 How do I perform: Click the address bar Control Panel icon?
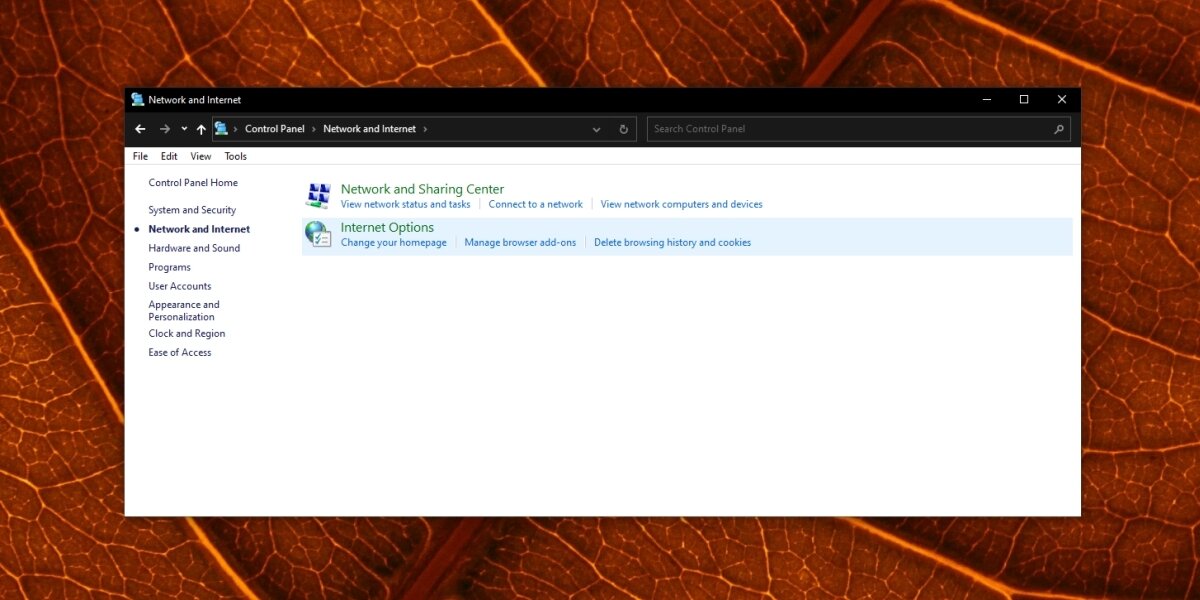pyautogui.click(x=221, y=129)
